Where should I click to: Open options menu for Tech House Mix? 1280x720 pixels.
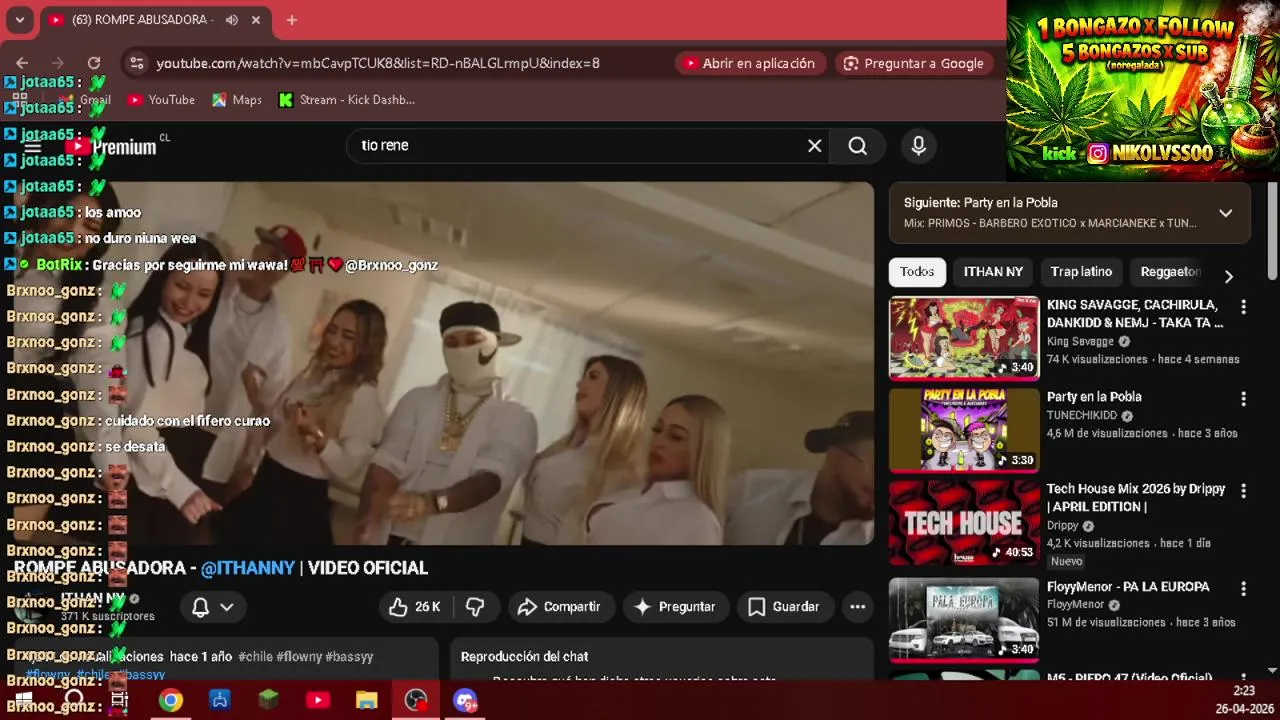1244,491
